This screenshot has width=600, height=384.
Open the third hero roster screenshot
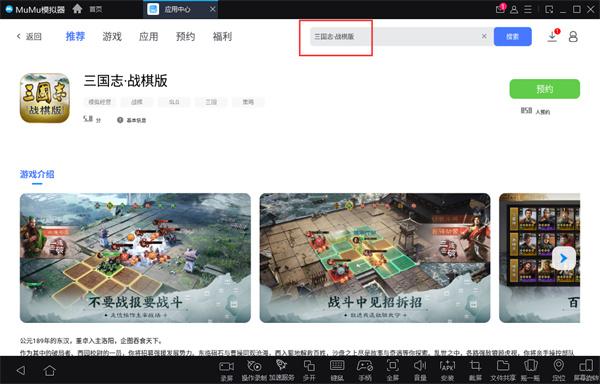tap(540, 258)
